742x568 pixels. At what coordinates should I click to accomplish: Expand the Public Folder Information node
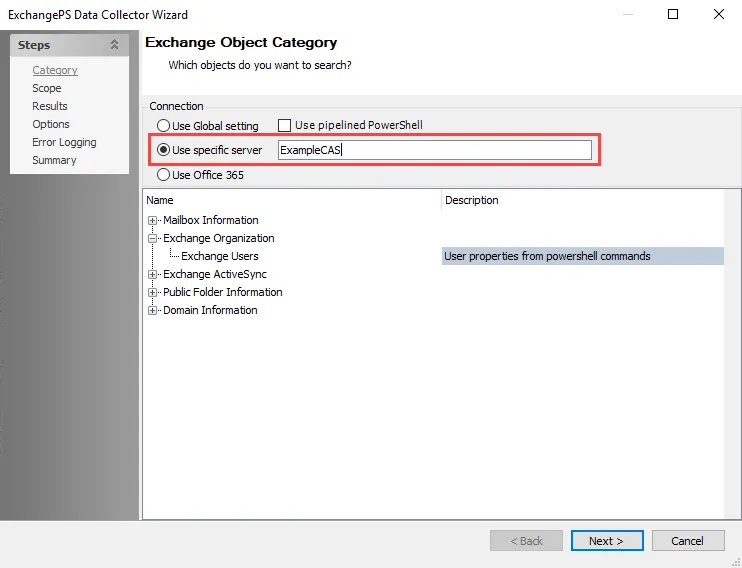pyautogui.click(x=152, y=293)
